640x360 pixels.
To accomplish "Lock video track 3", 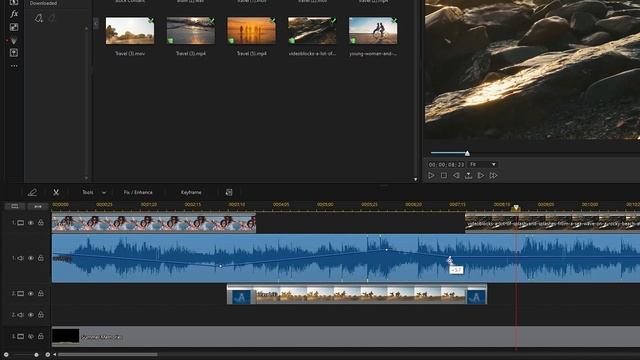I will (41, 337).
